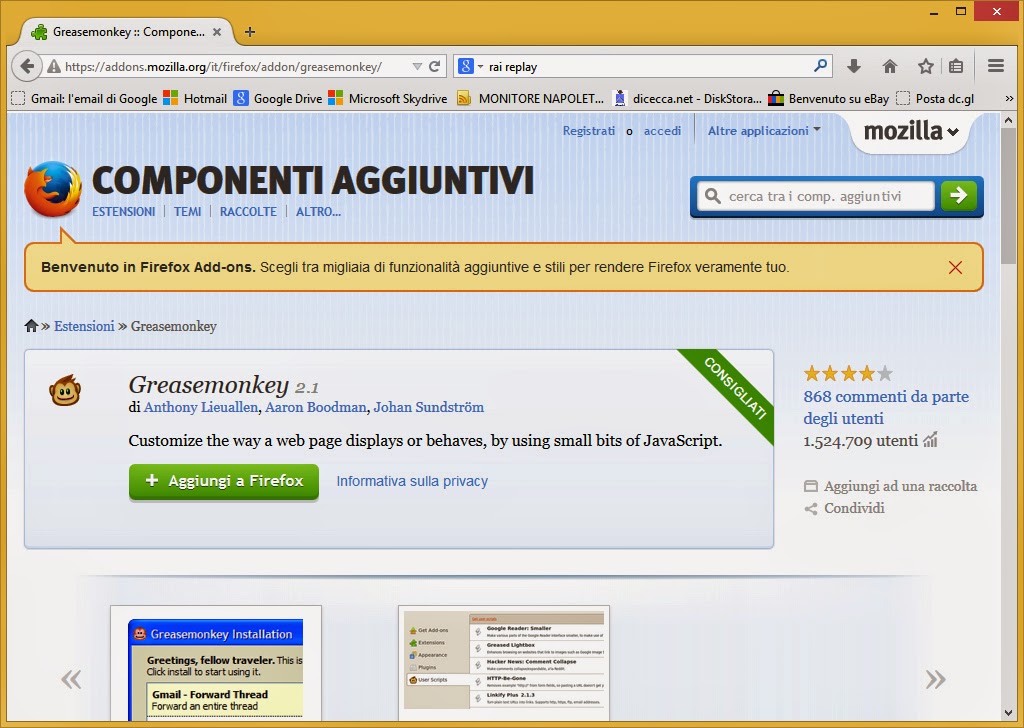Click the site identity warning triangle icon
This screenshot has height=728, width=1024.
pos(54,67)
